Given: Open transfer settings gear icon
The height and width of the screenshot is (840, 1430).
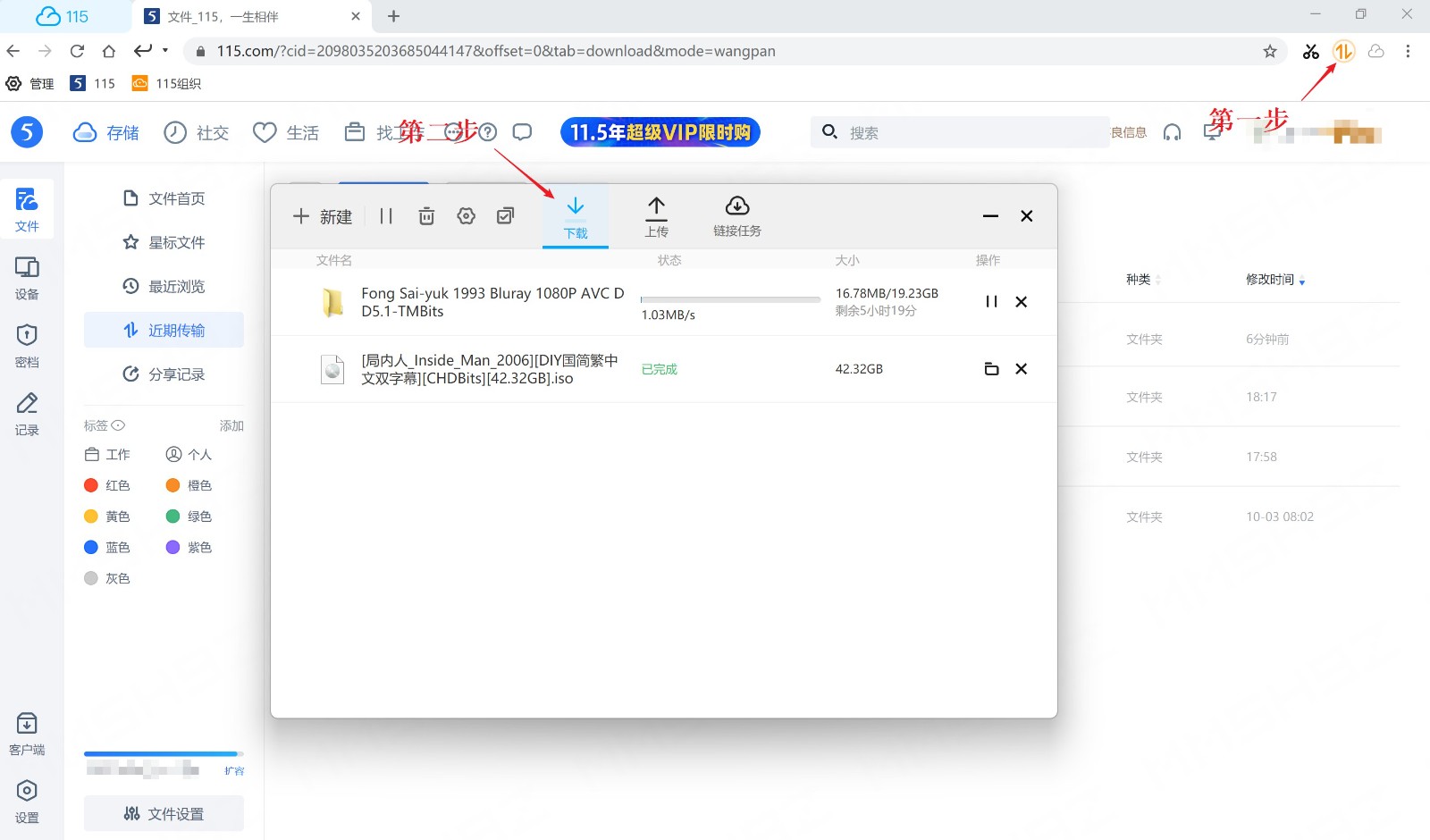Looking at the screenshot, I should [466, 216].
